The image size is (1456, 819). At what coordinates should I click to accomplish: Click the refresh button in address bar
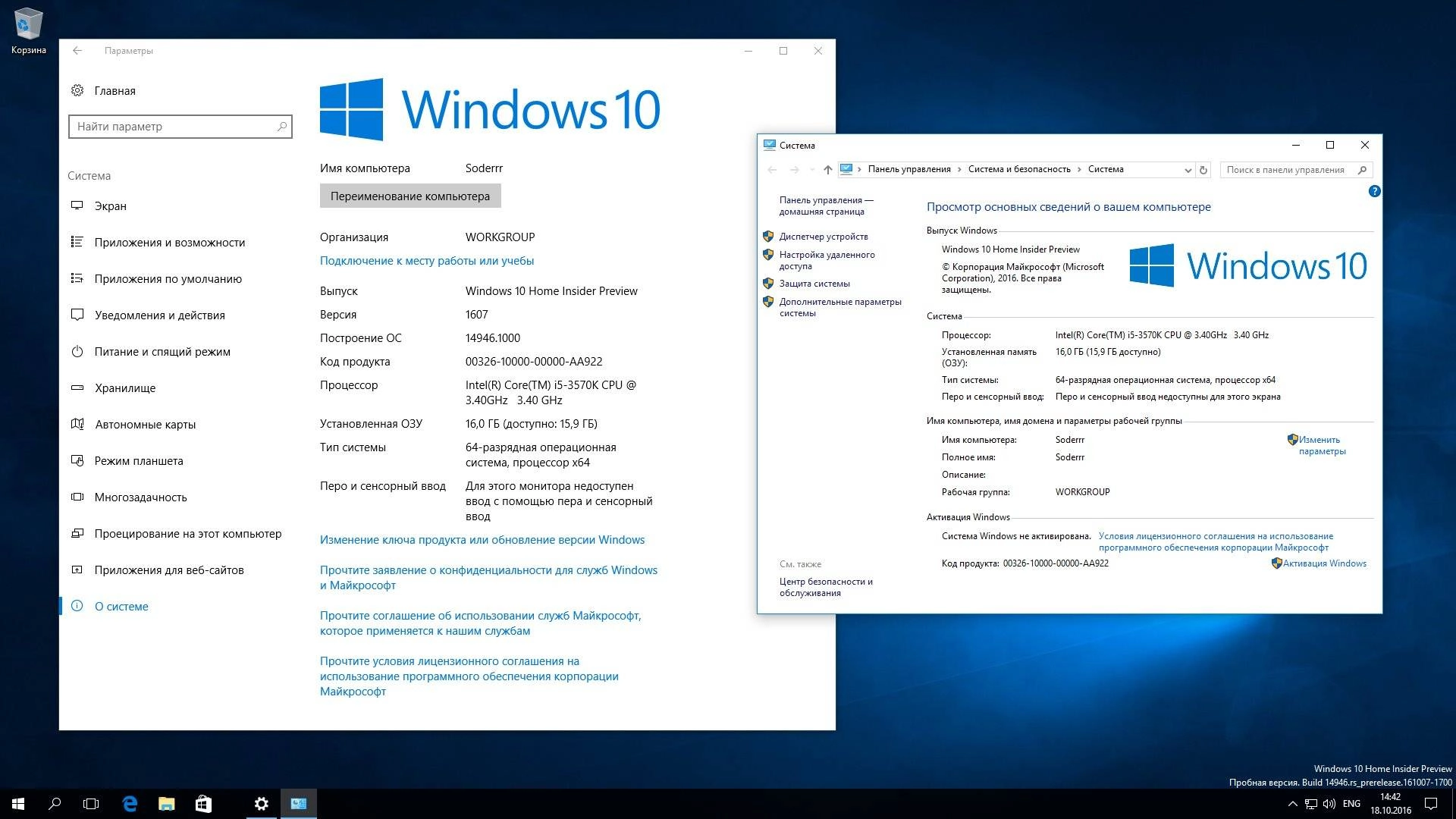1203,170
